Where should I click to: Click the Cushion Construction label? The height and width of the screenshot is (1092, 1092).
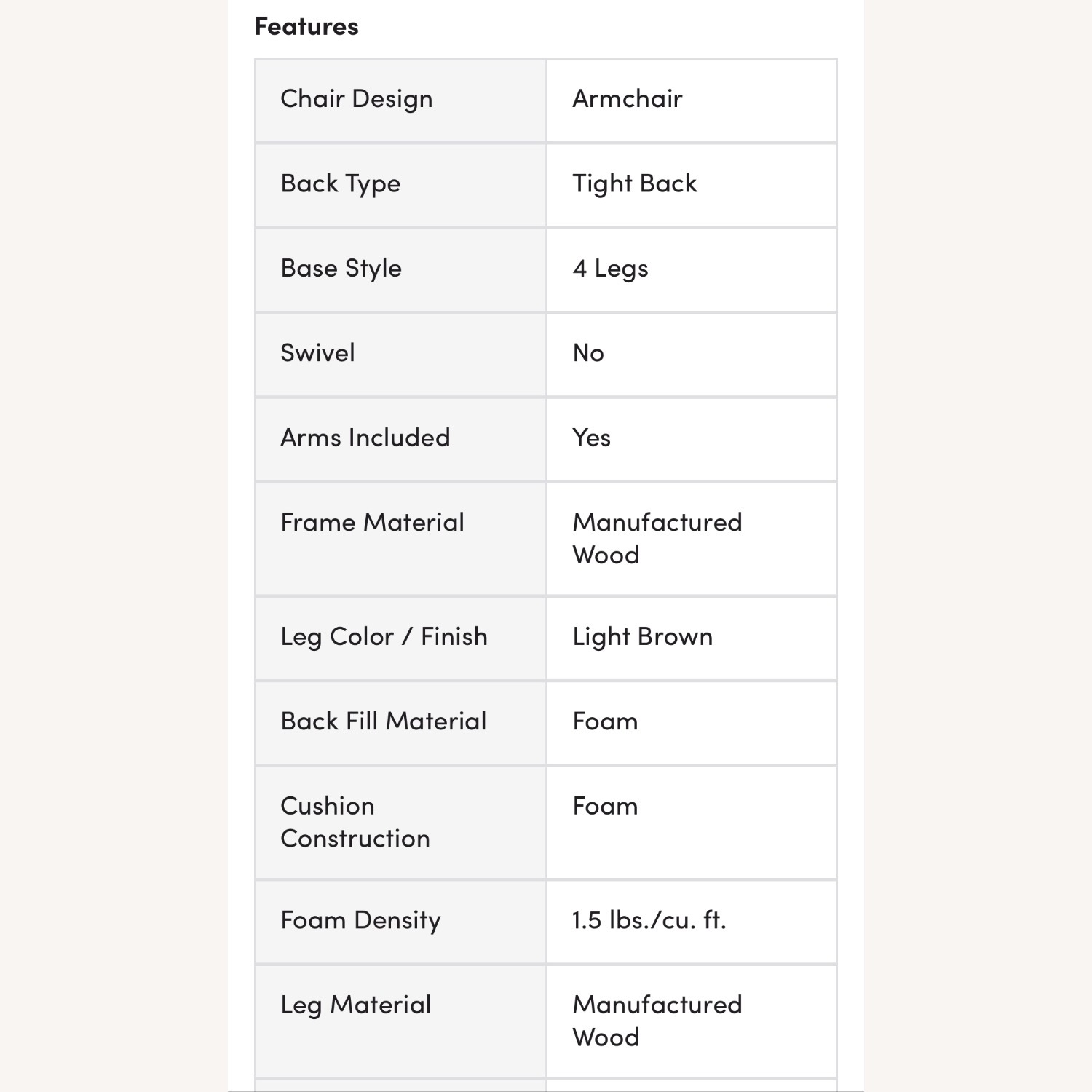(355, 822)
